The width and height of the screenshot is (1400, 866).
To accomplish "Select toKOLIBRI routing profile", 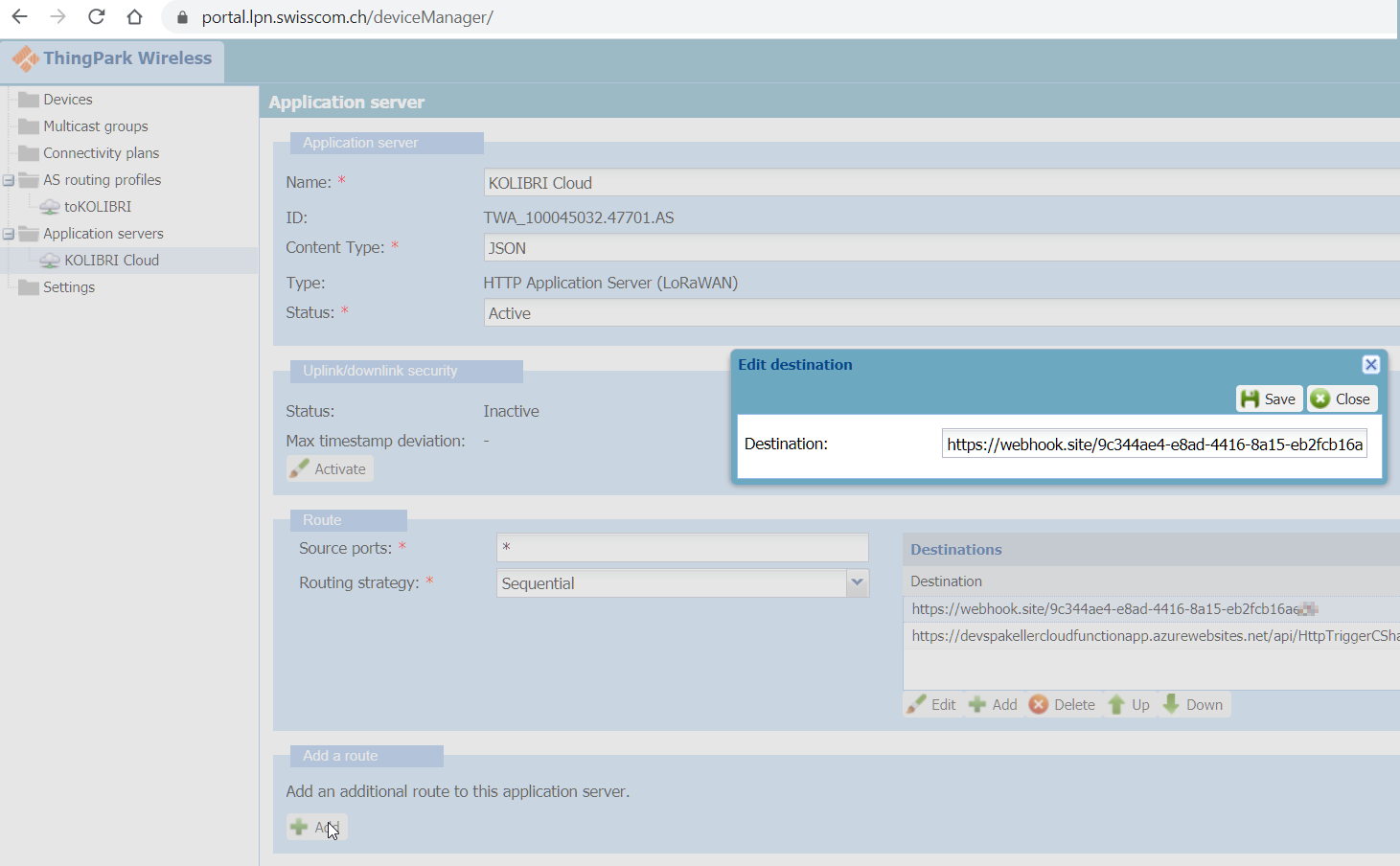I will (98, 207).
